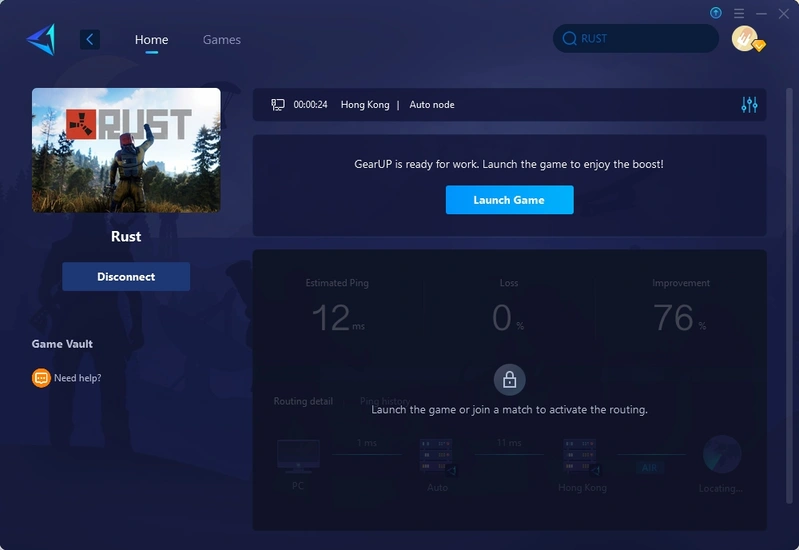
Task: Switch to the Home tab
Action: point(151,40)
